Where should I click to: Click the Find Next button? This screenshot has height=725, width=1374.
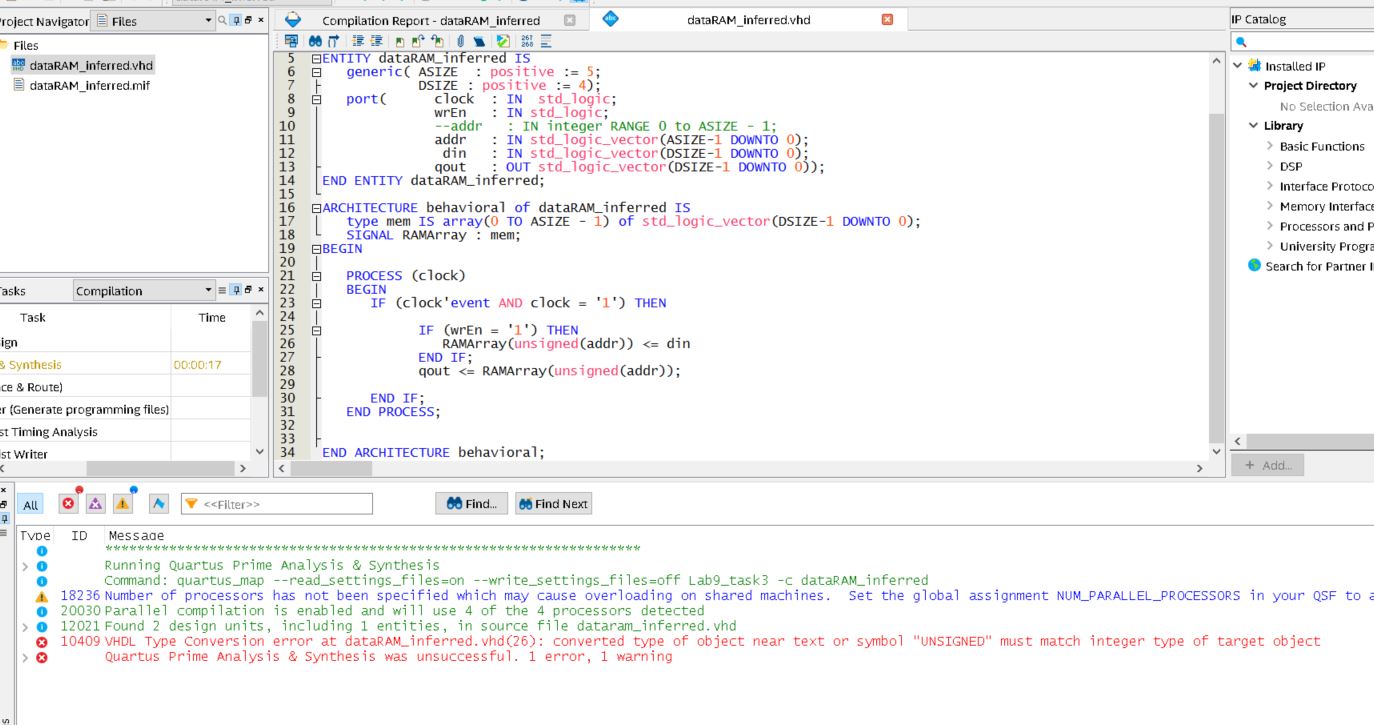[x=553, y=503]
